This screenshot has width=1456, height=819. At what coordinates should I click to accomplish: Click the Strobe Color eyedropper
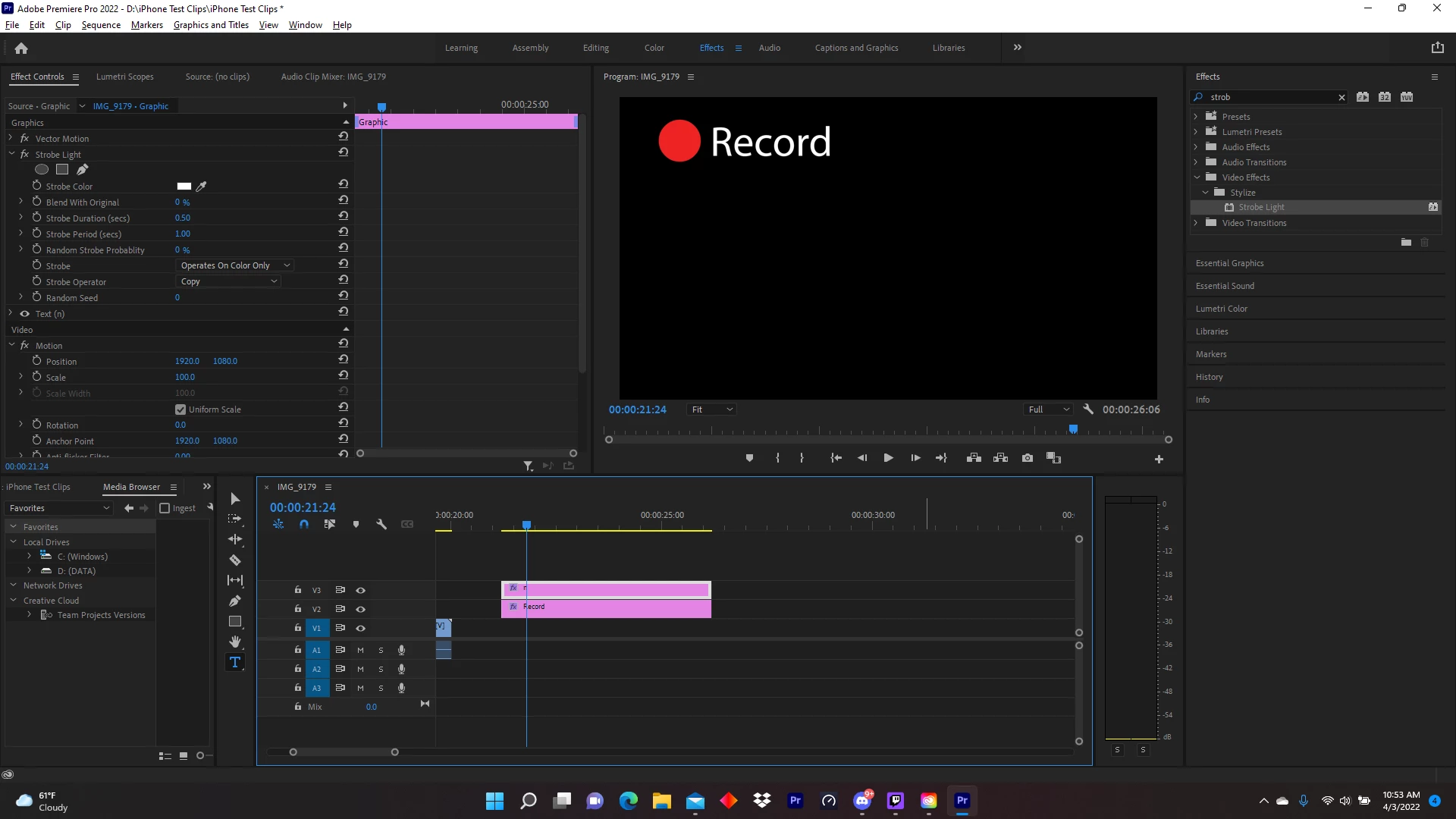point(202,186)
